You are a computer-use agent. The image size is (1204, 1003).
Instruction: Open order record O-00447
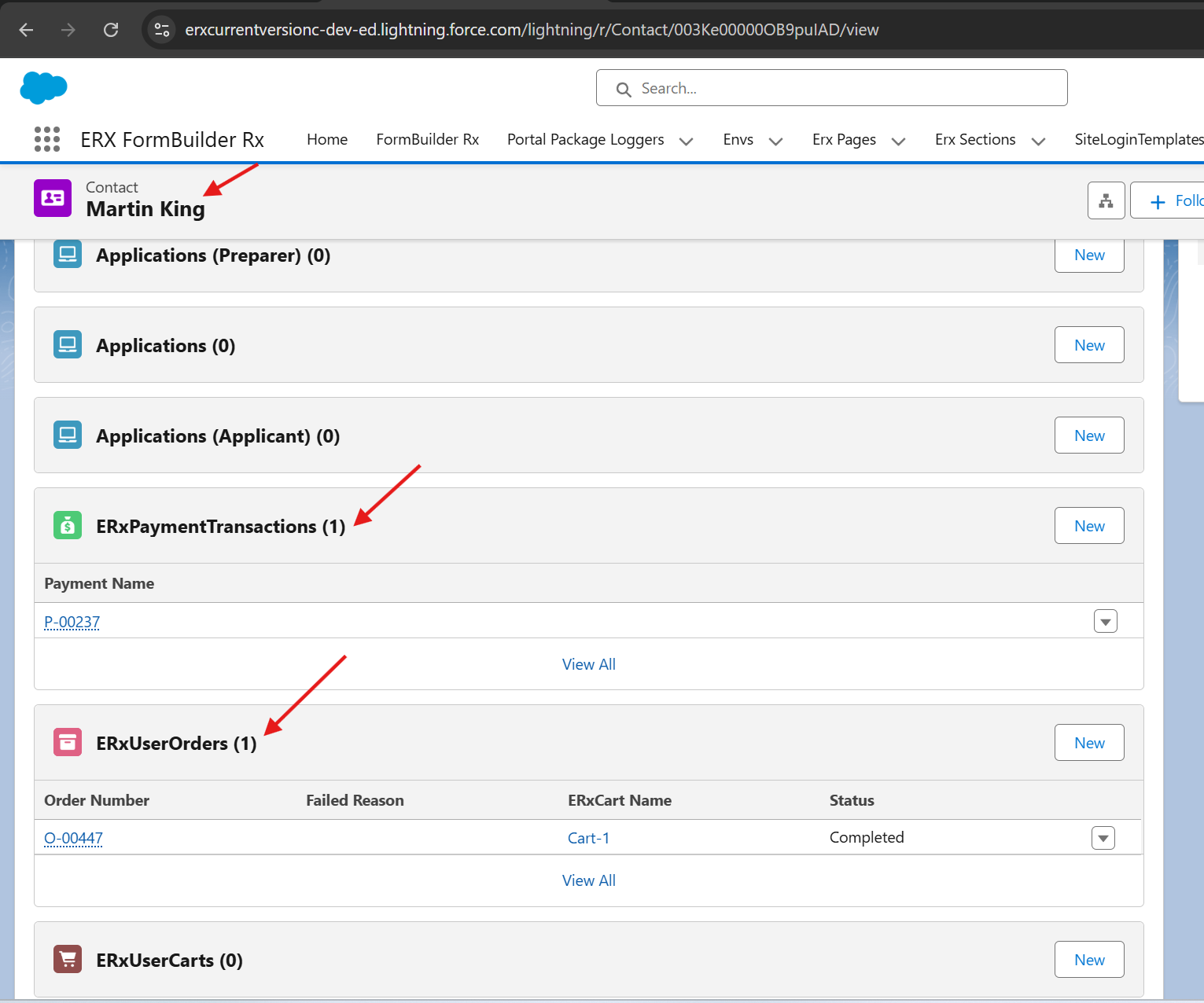pyautogui.click(x=73, y=838)
